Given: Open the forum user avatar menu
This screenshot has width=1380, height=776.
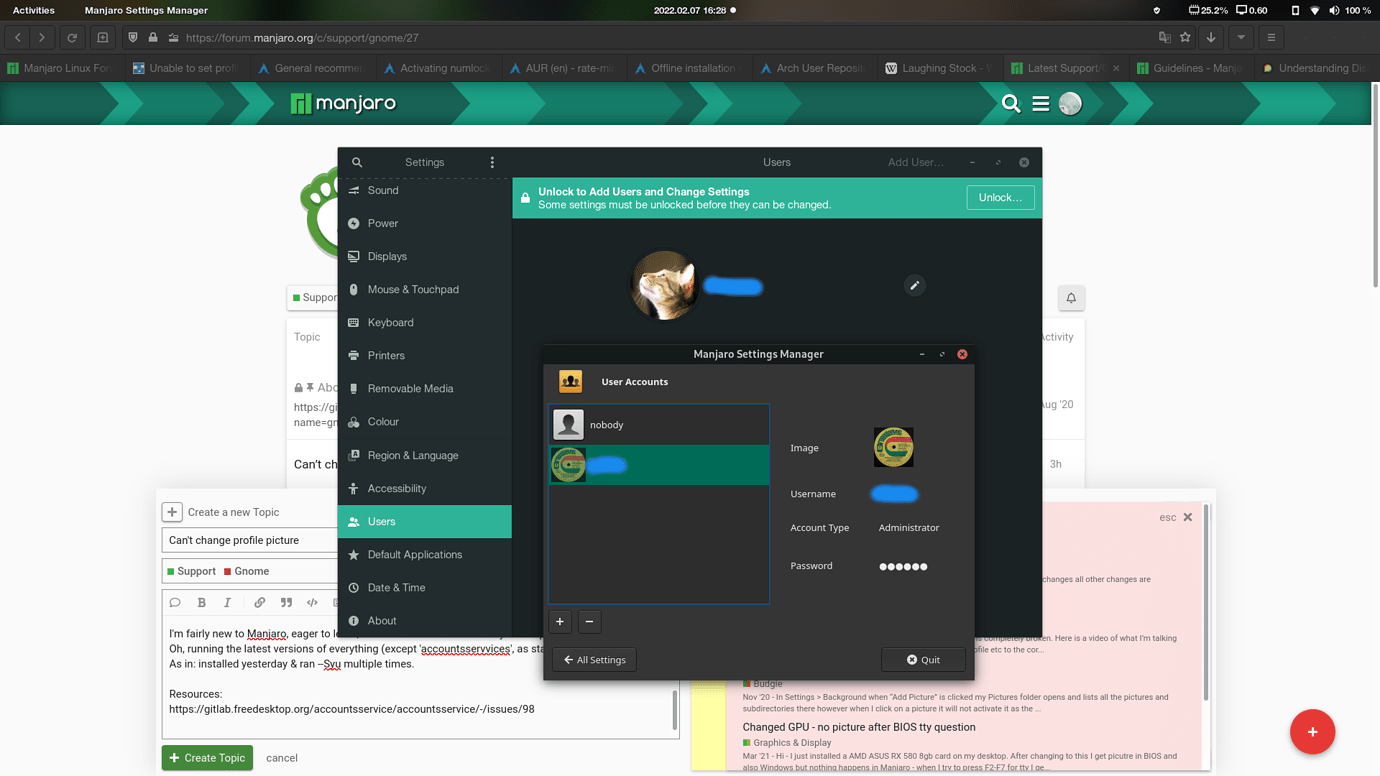Looking at the screenshot, I should (1070, 103).
